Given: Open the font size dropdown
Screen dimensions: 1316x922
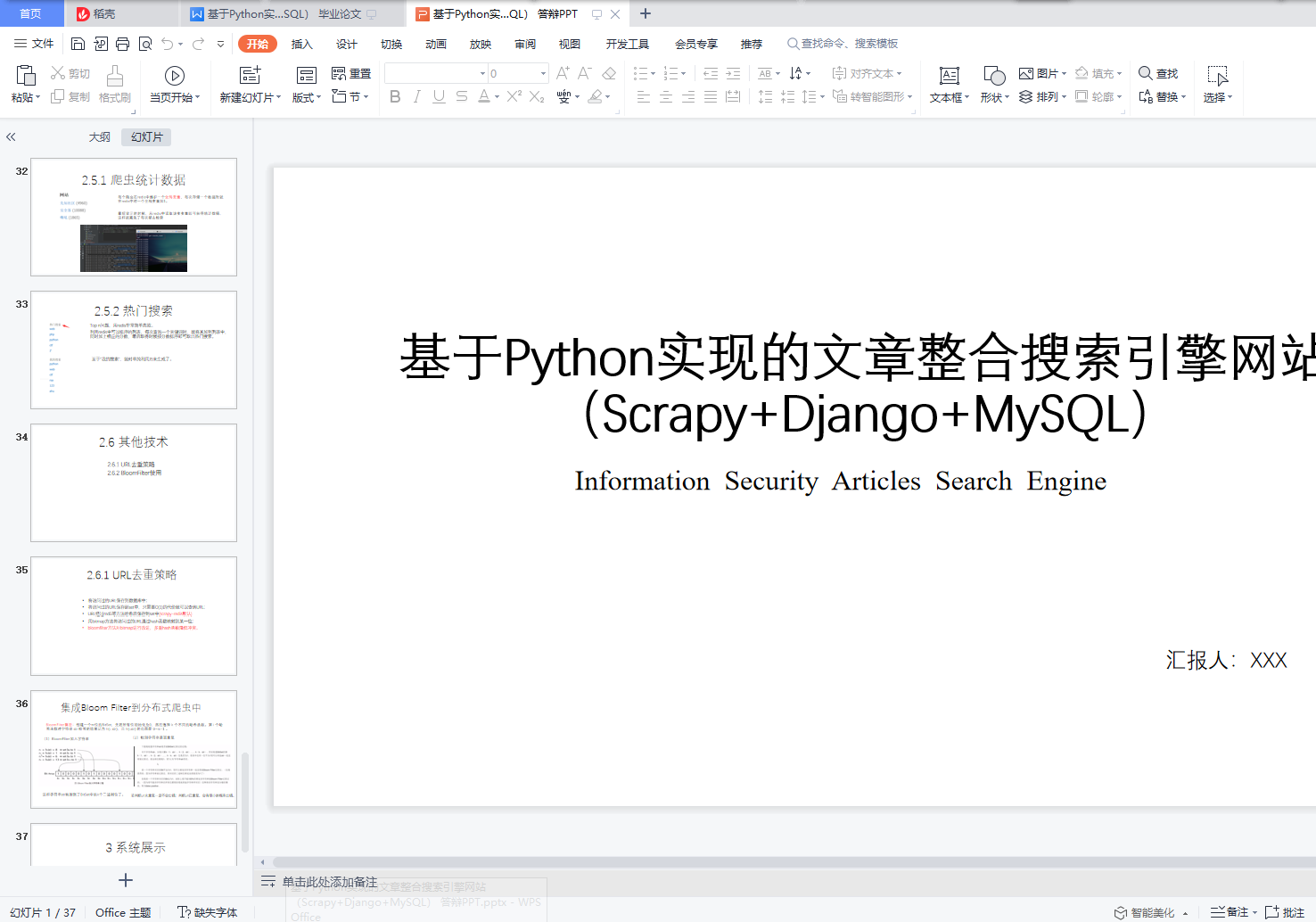Looking at the screenshot, I should pos(543,73).
